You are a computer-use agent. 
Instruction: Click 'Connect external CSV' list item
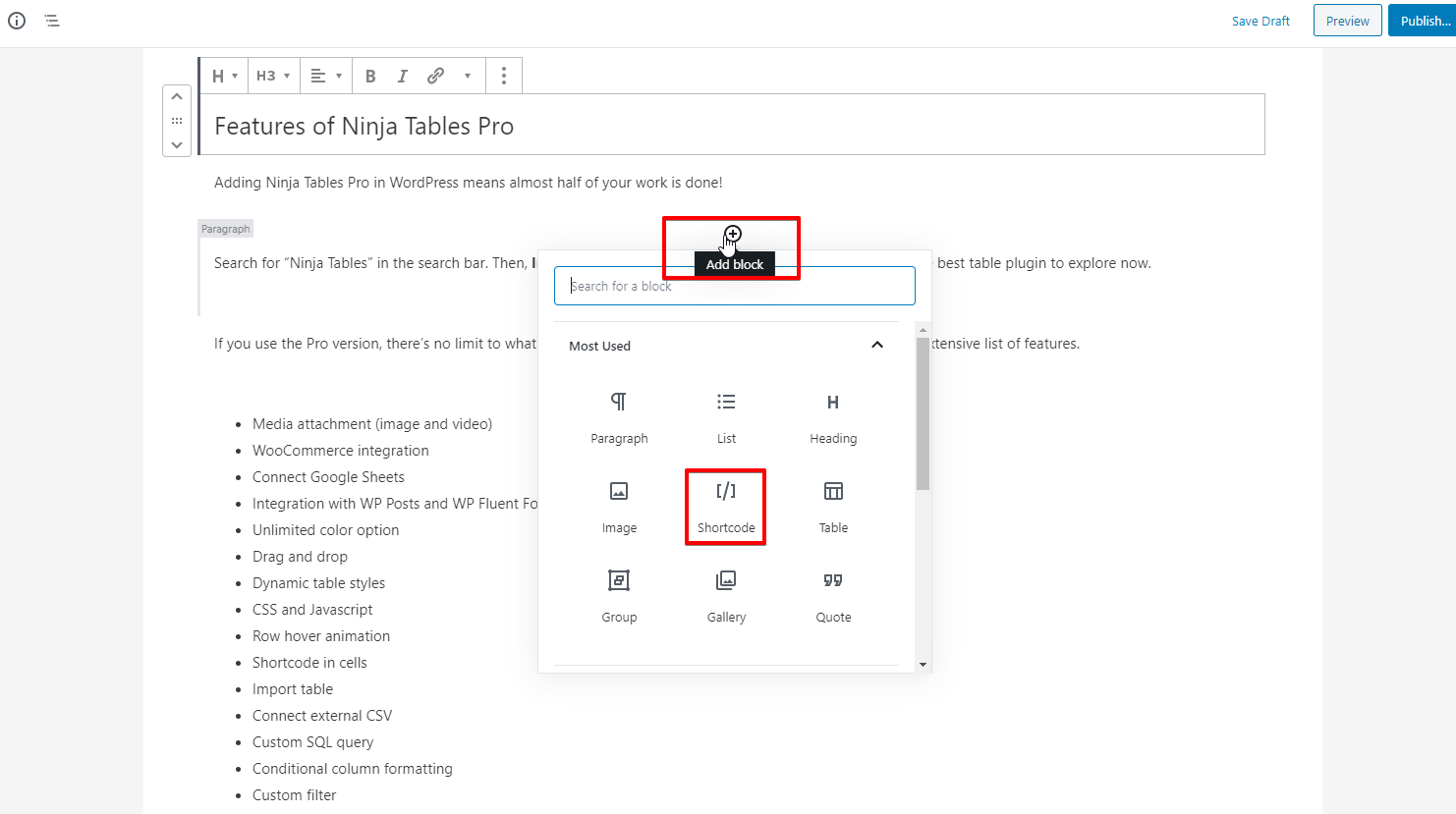tap(322, 716)
